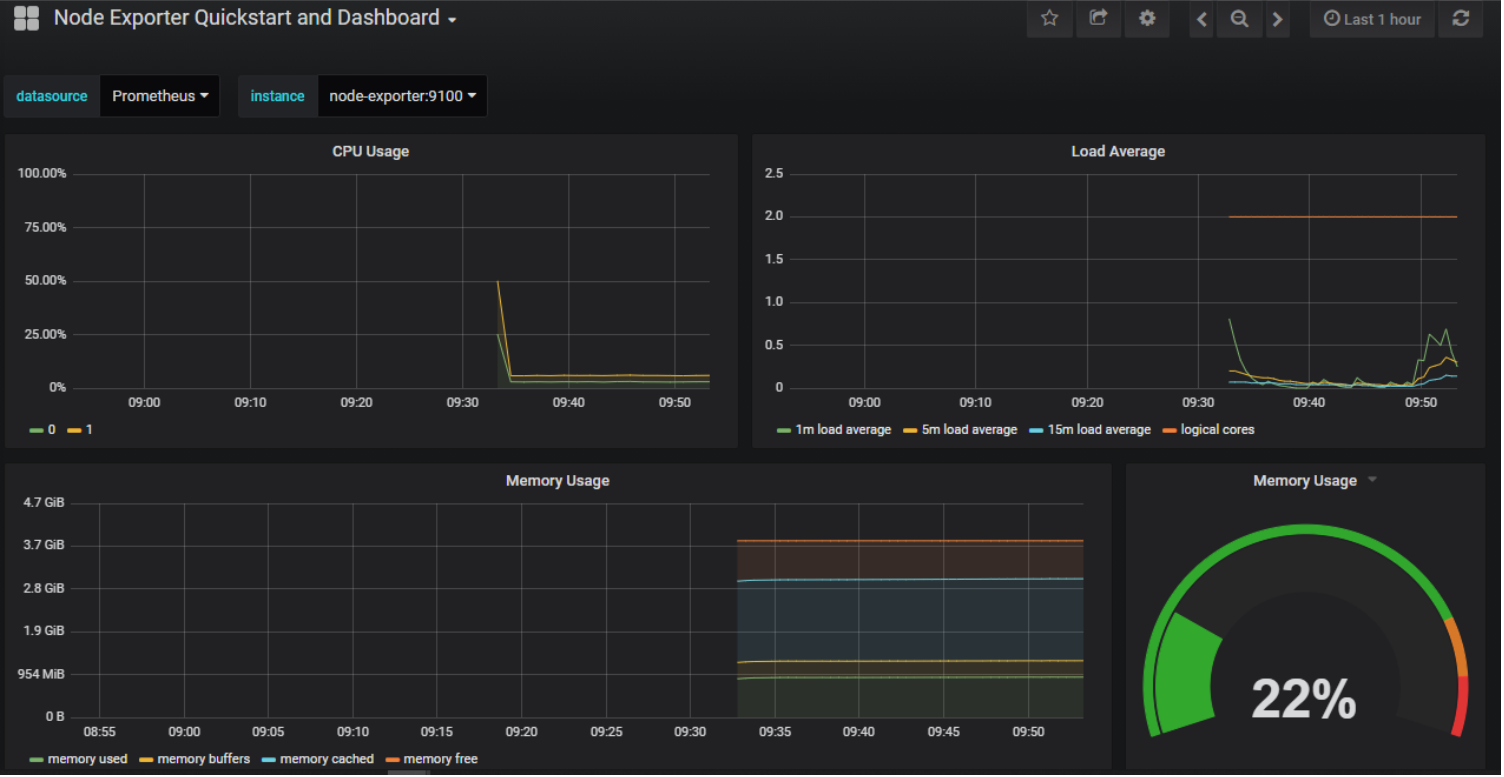Toggle 1m load average series
The width and height of the screenshot is (1504, 777).
pyautogui.click(x=834, y=429)
